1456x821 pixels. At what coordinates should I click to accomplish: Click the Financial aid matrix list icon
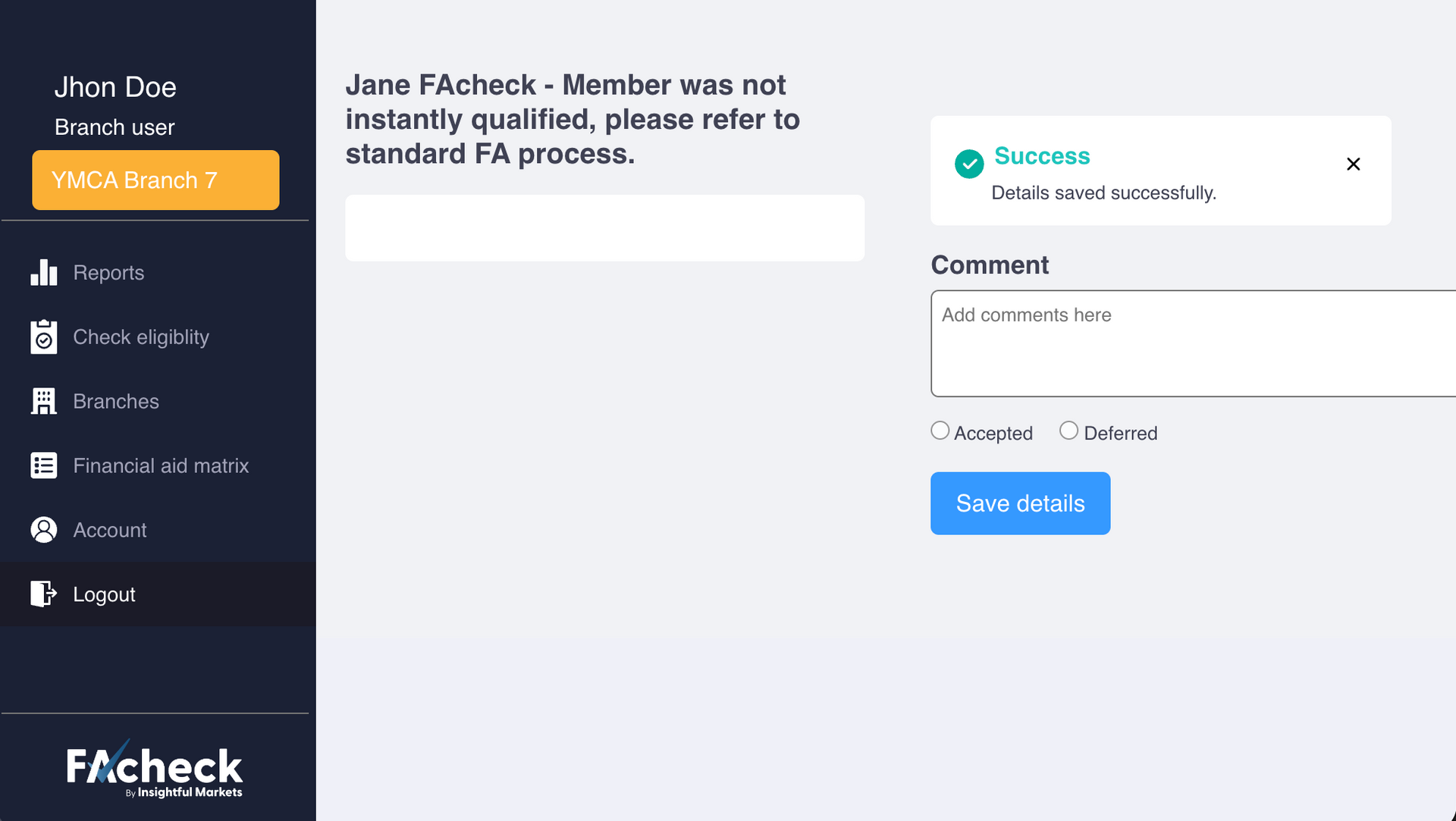pos(44,465)
